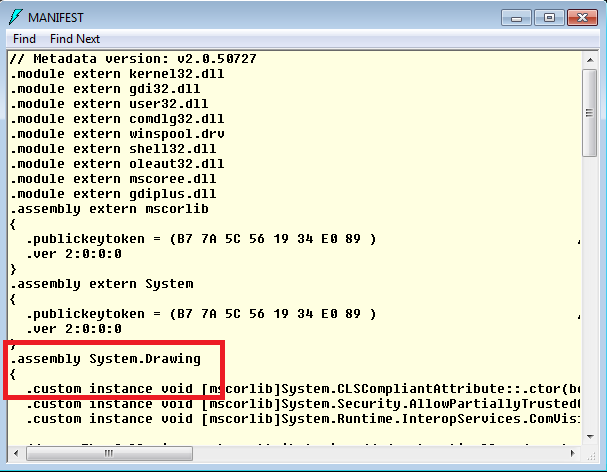Image resolution: width=607 pixels, height=472 pixels.
Task: Click the vertical scrollbar track below the thumb
Action: tap(592, 300)
